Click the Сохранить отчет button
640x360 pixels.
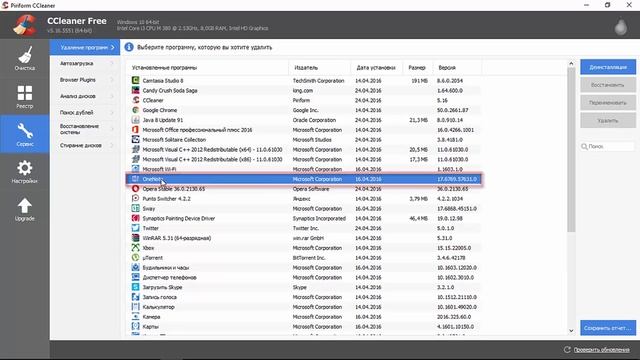point(608,328)
